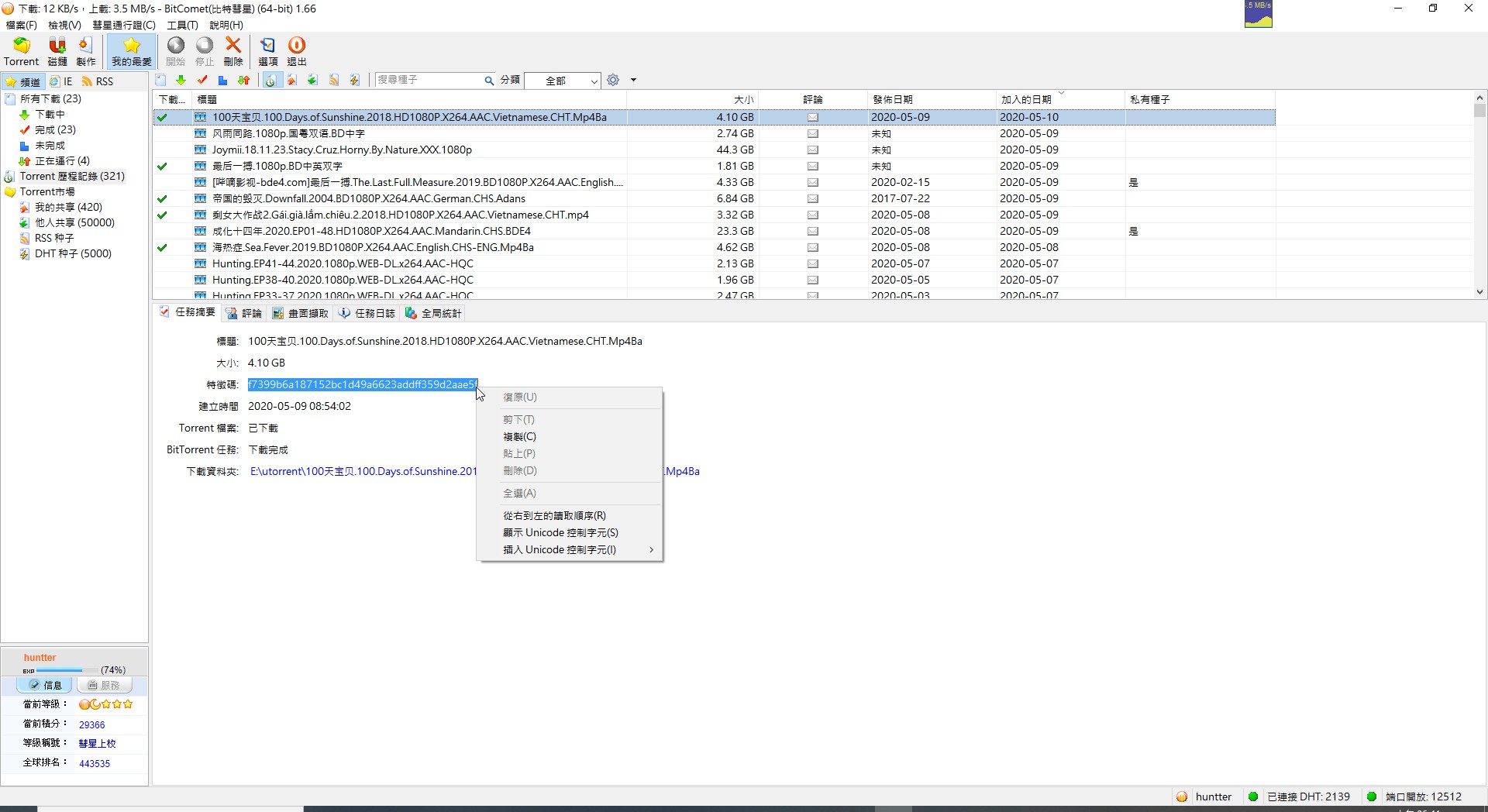Select 所有下載 (23) in the sidebar tree
This screenshot has width=1488, height=812.
(50, 98)
